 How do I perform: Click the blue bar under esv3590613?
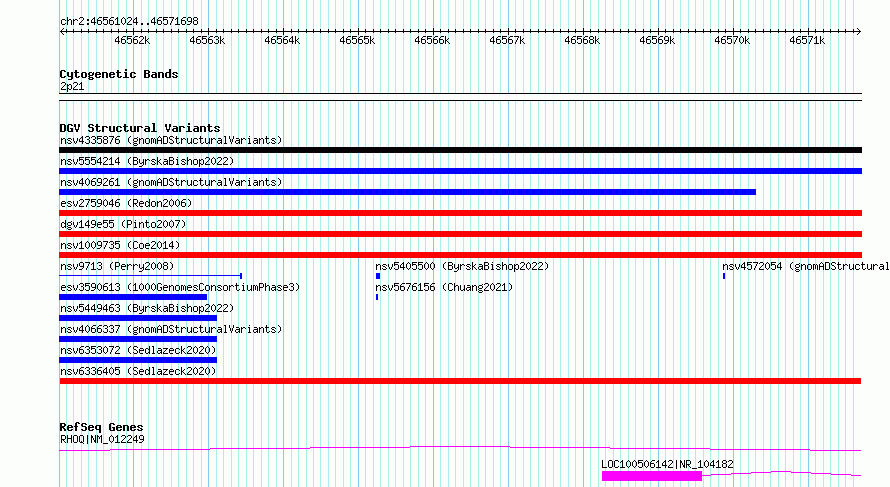coord(133,297)
